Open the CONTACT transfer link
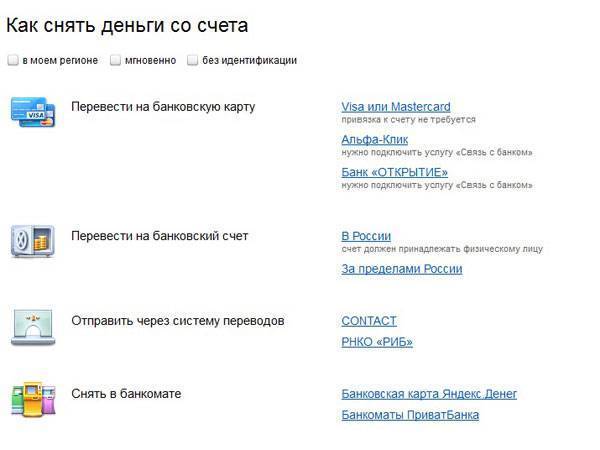Image resolution: width=600 pixels, height=450 pixels. [x=369, y=321]
